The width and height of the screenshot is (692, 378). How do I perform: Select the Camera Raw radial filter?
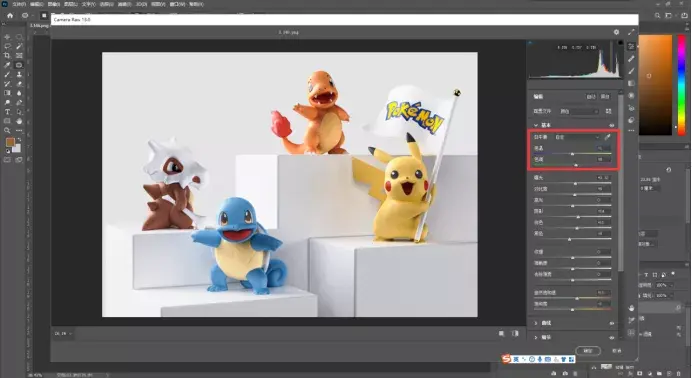pyautogui.click(x=632, y=96)
